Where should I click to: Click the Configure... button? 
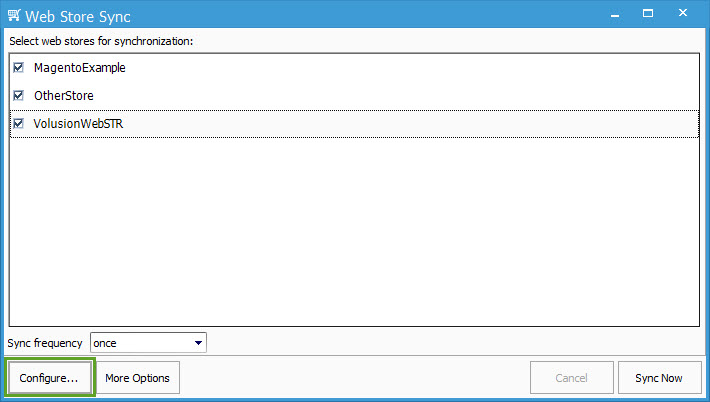pos(49,378)
